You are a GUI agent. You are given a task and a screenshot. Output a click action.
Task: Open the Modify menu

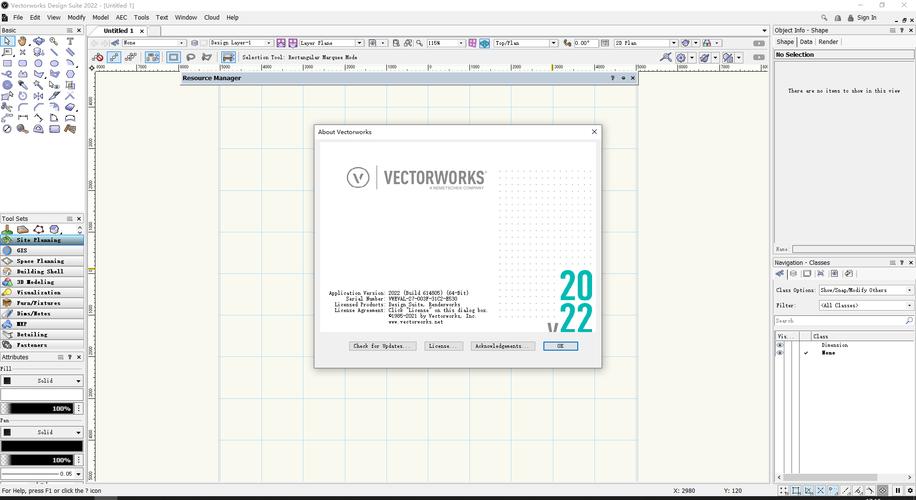[x=76, y=18]
